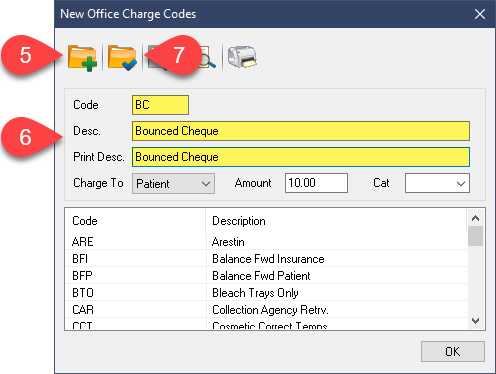
Task: Select the Bleach Trays Only description
Action: click(x=337, y=293)
